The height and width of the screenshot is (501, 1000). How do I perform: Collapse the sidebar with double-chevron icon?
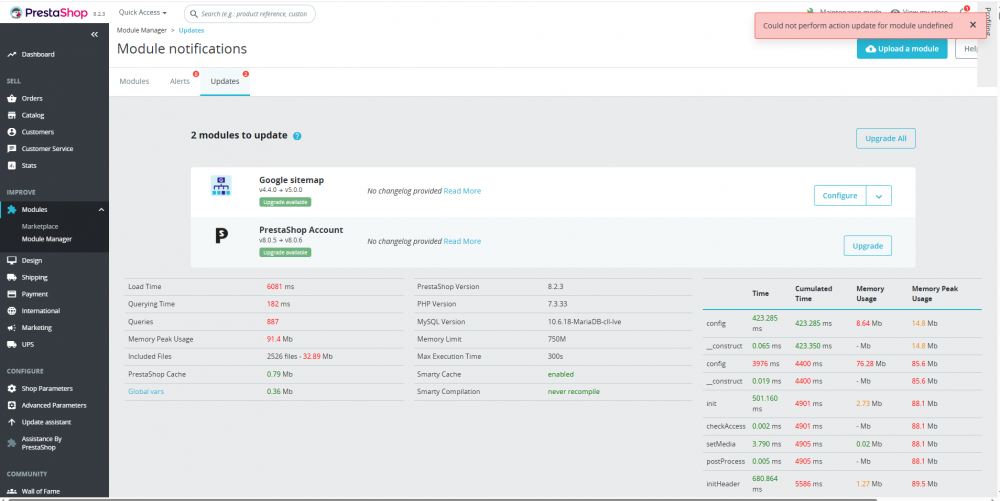tap(94, 34)
